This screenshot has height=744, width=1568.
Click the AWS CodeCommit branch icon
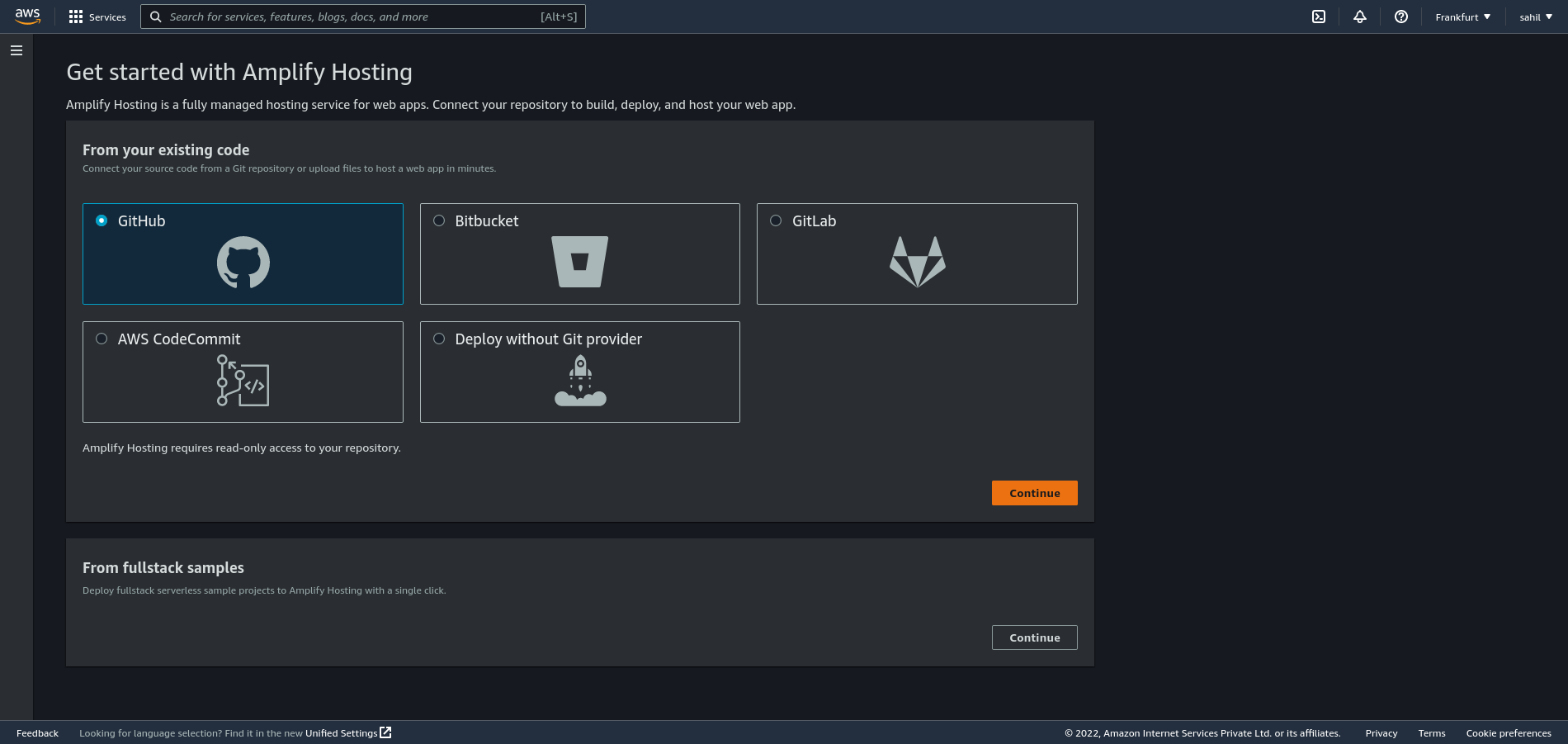pyautogui.click(x=243, y=381)
